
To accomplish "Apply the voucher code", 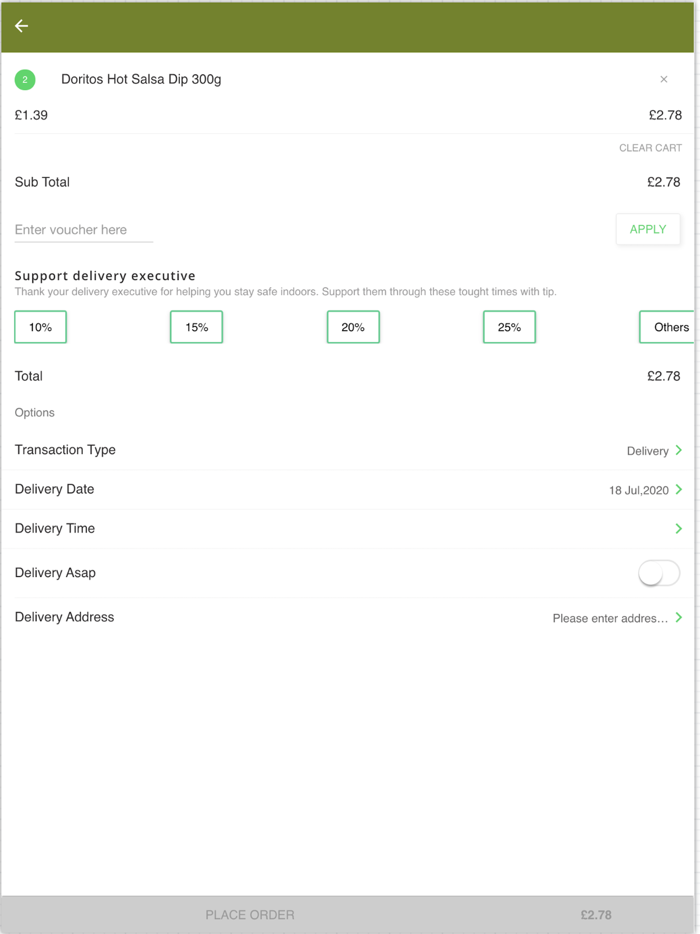I will pyautogui.click(x=648, y=229).
